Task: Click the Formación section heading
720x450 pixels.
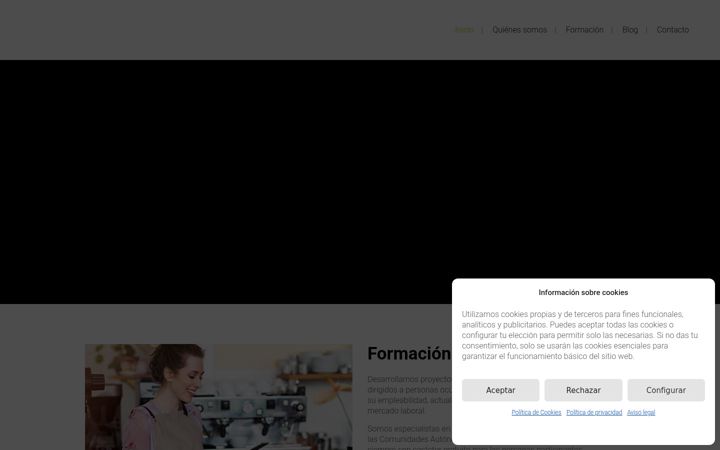Action: 409,354
